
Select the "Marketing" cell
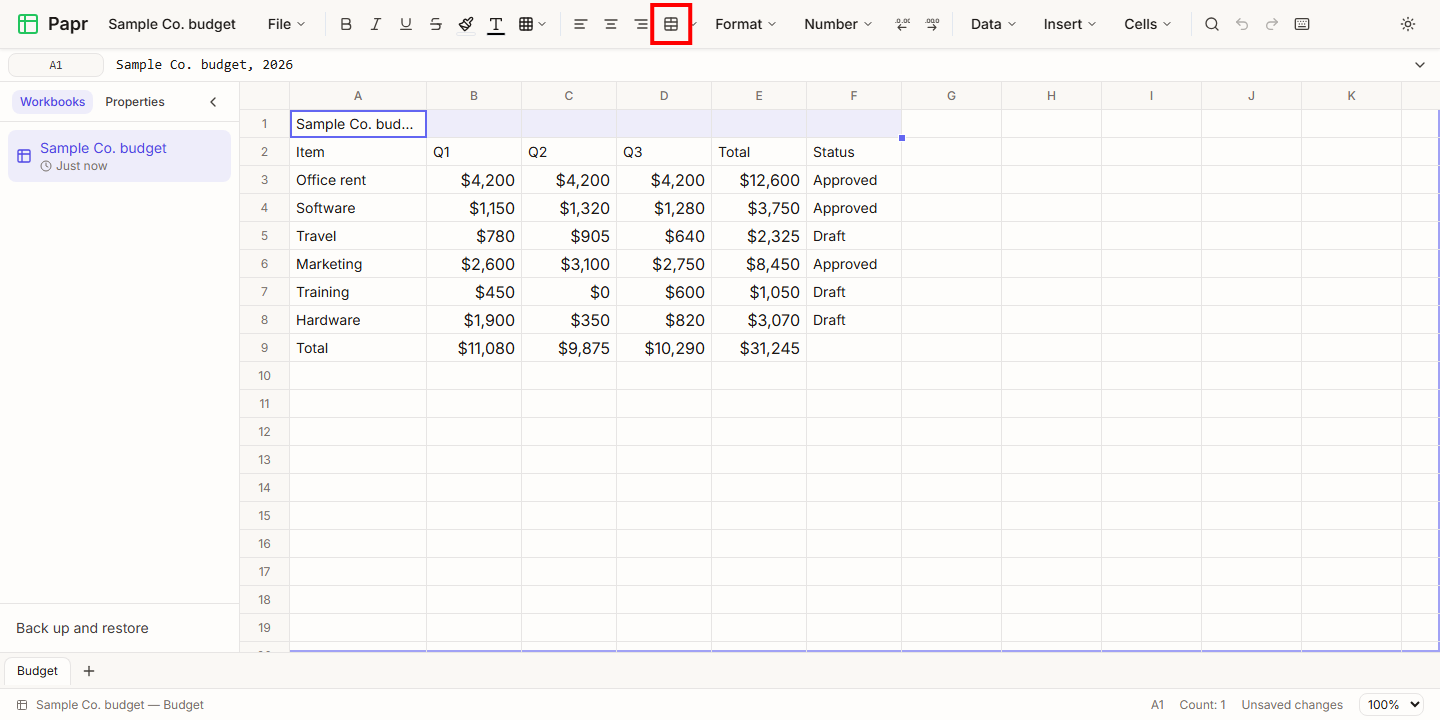tap(358, 264)
